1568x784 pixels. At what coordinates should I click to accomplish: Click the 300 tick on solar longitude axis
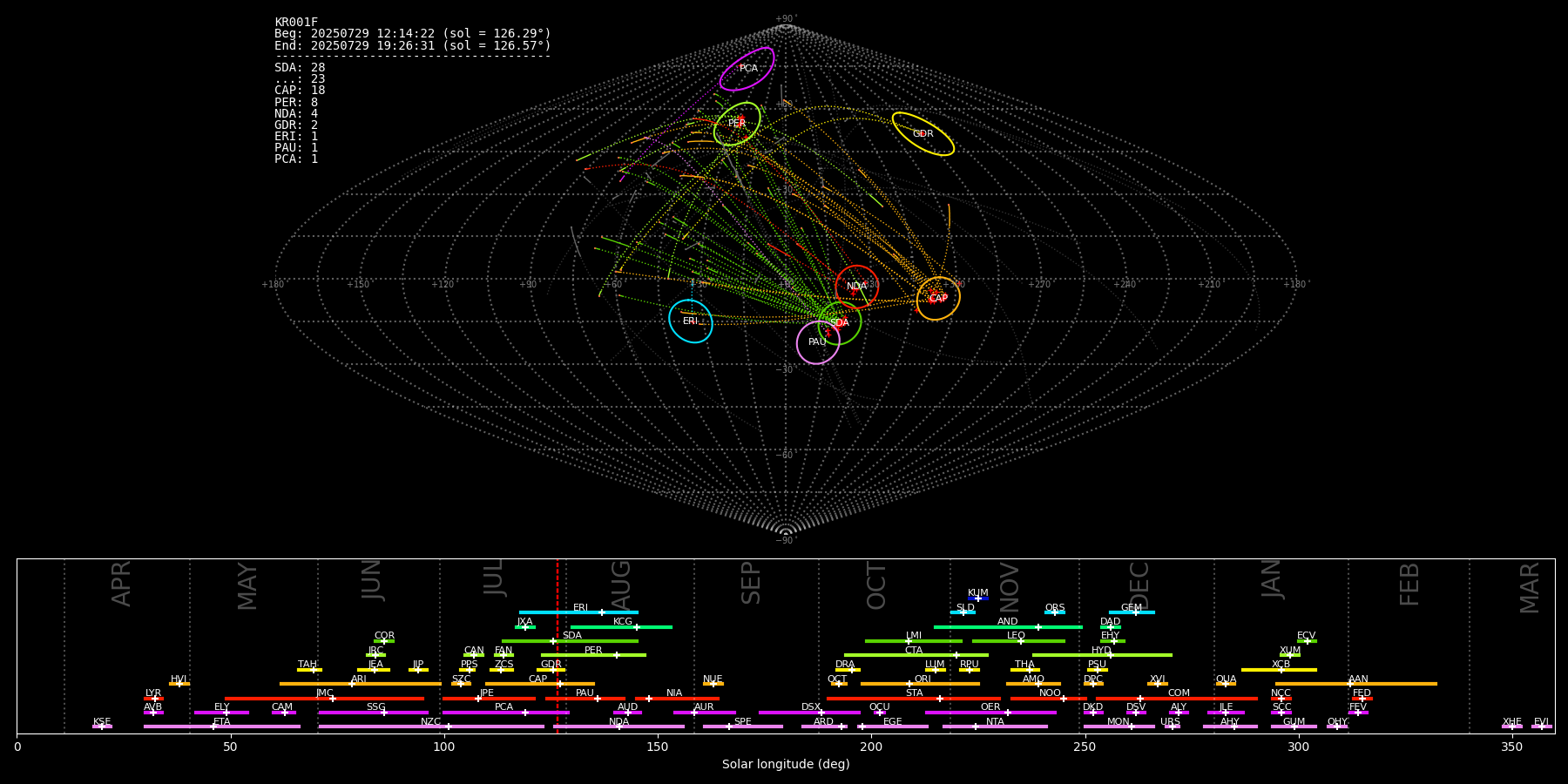pos(1298,747)
